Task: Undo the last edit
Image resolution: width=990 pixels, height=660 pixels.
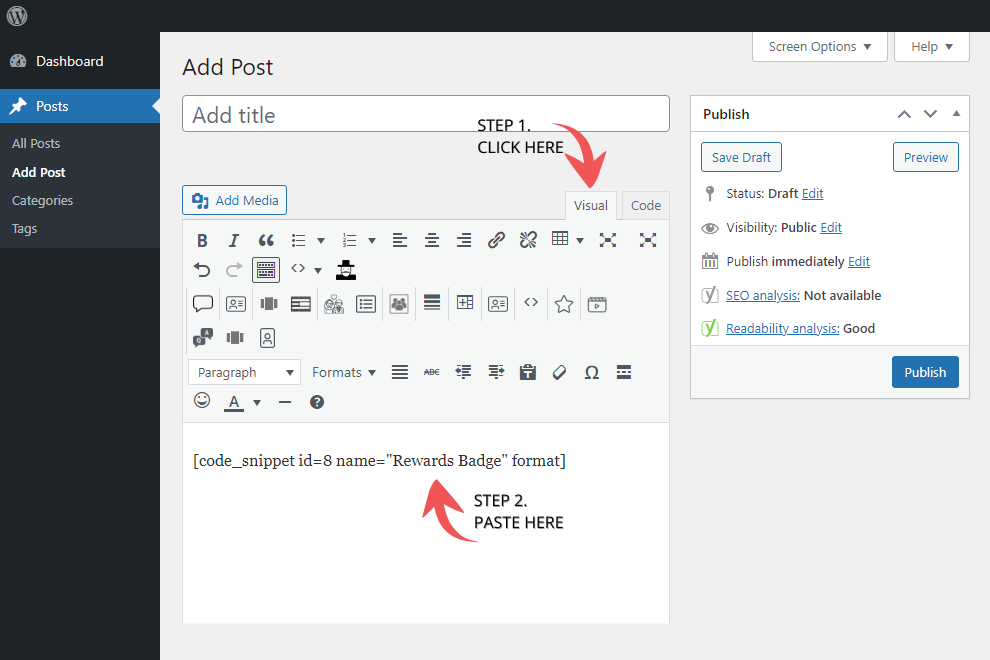Action: [x=202, y=270]
